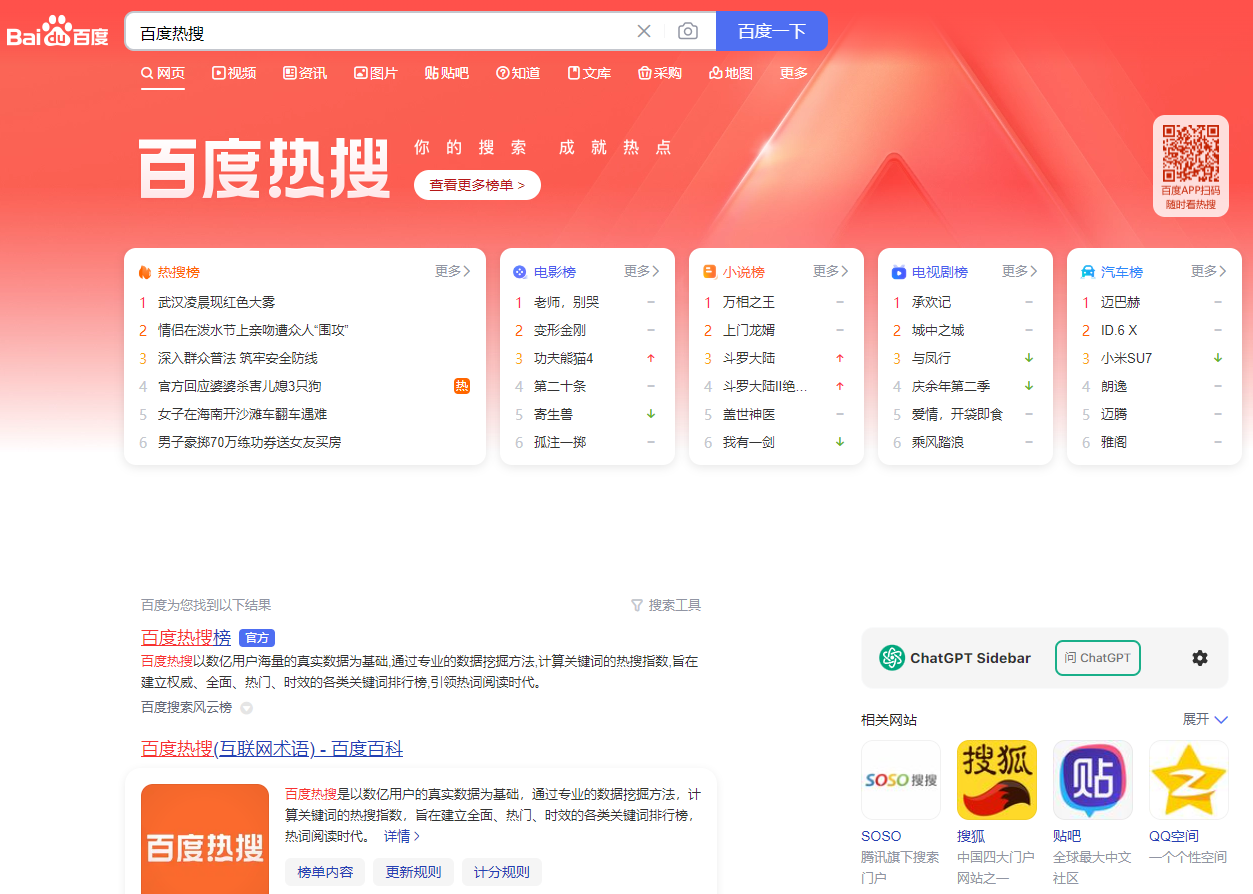Click the down arrow next to 小米SU7
The image size is (1253, 894).
coord(1218,358)
